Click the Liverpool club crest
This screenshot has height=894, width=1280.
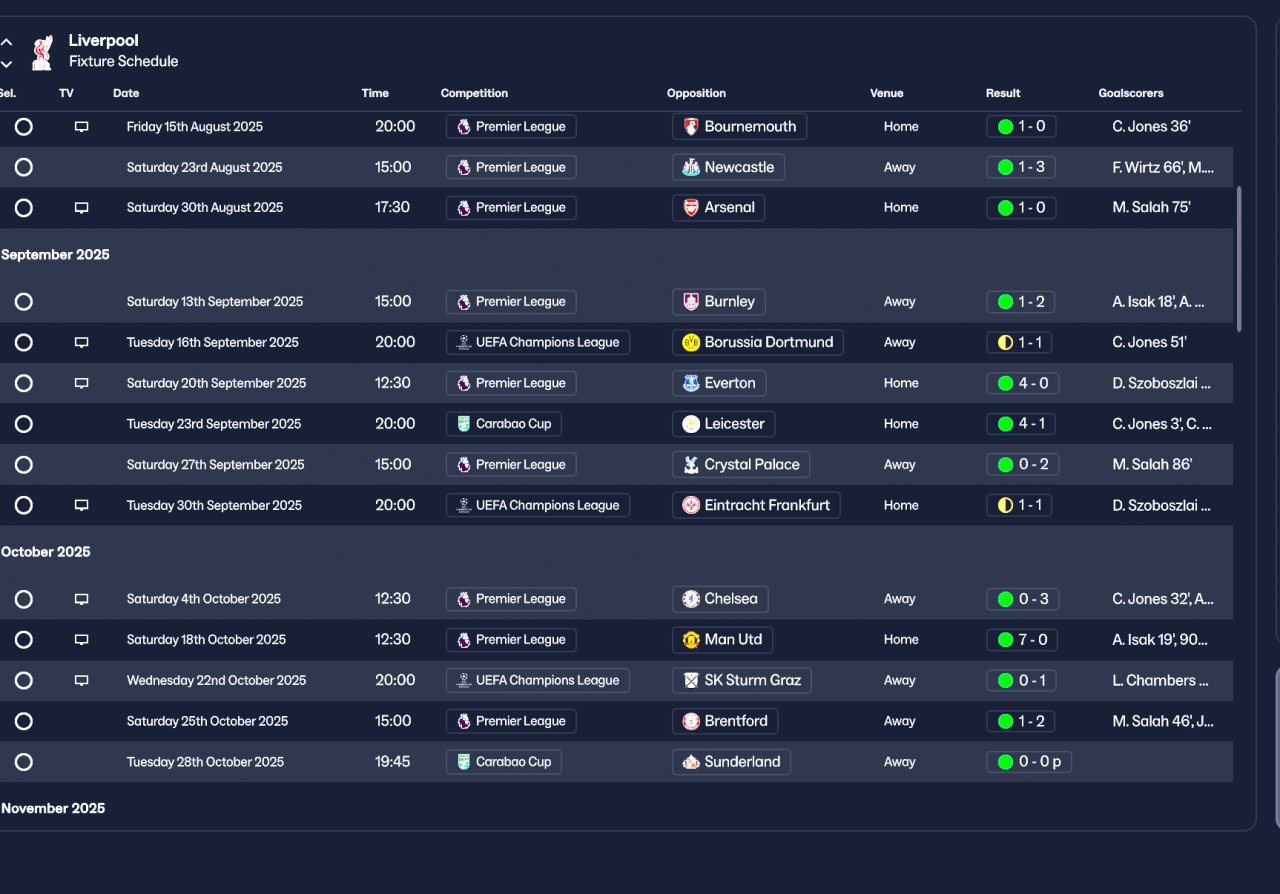[x=41, y=53]
